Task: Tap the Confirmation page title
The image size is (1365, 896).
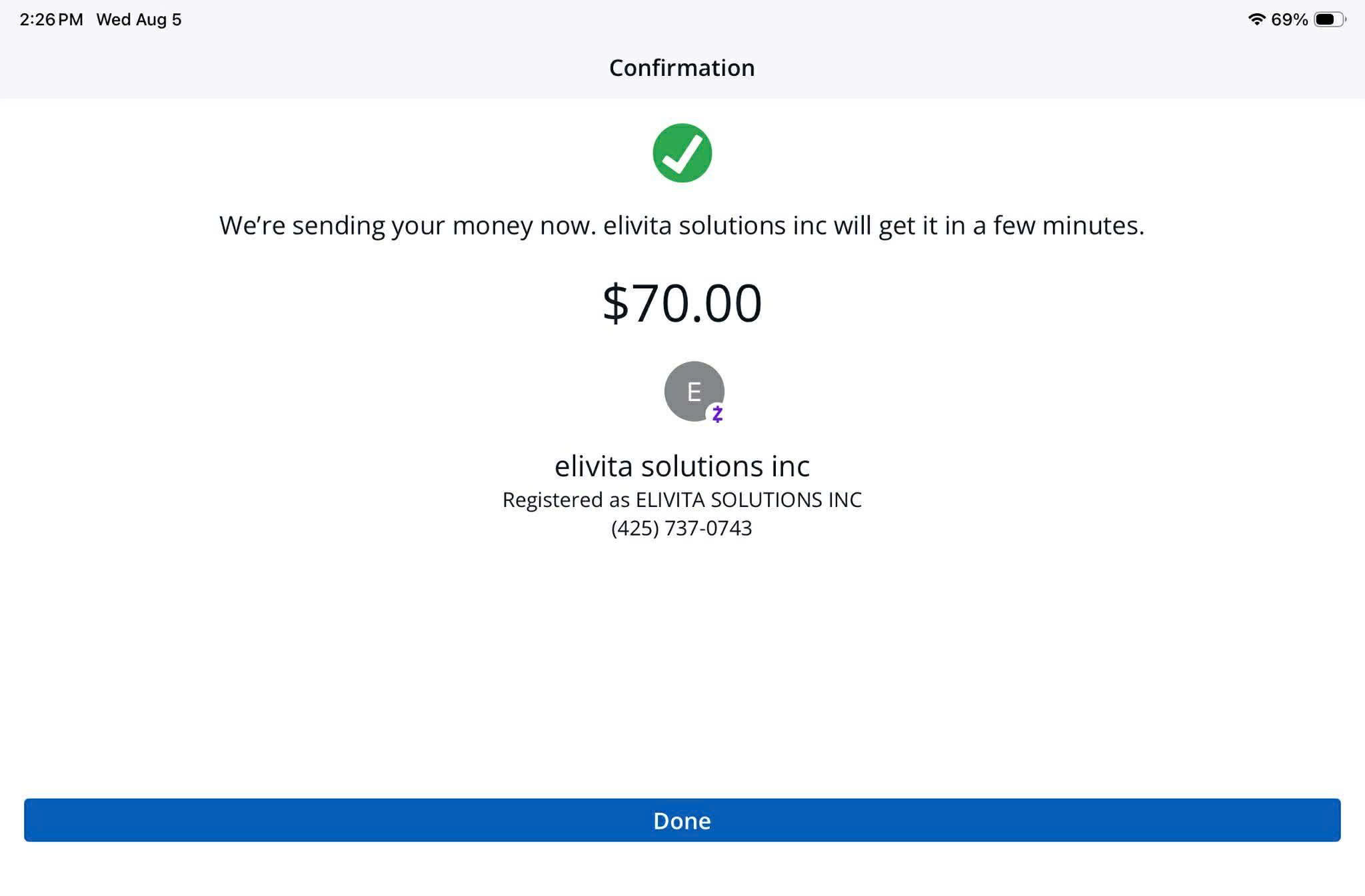Action: click(682, 68)
